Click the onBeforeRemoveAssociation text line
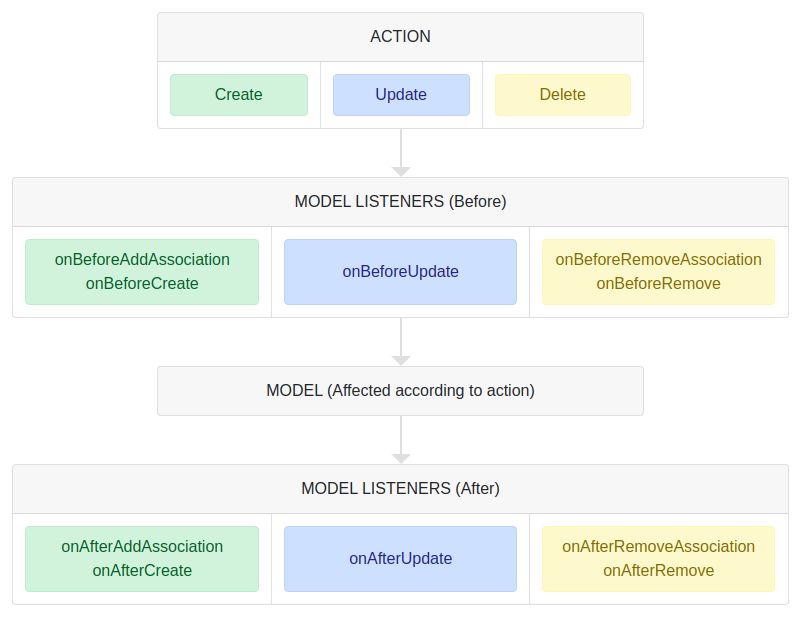802x618 pixels. [658, 259]
